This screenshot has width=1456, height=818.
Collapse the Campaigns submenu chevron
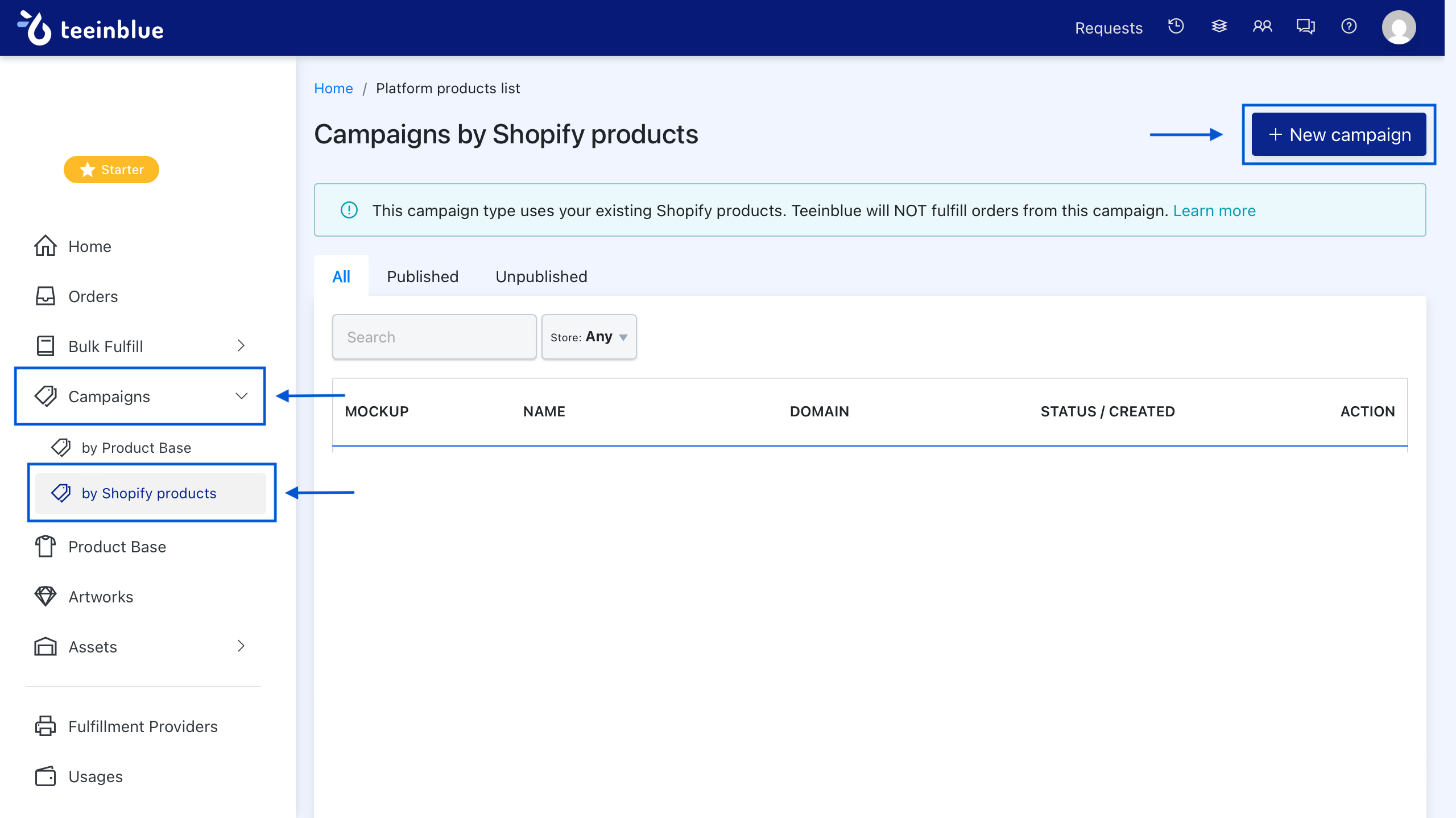[x=242, y=396]
